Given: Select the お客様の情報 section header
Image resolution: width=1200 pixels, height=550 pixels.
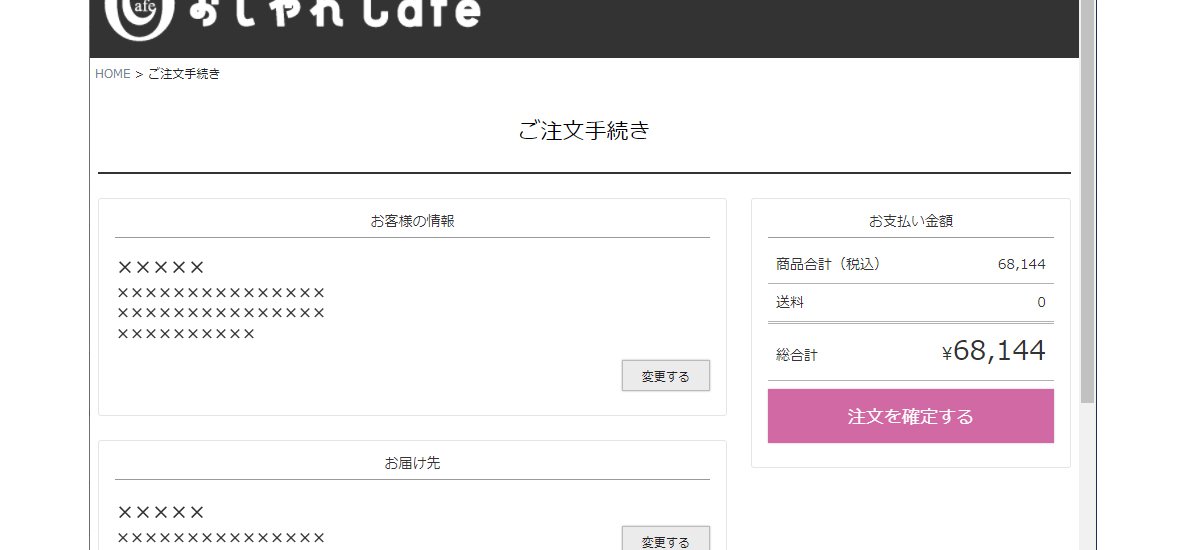Looking at the screenshot, I should pos(412,221).
